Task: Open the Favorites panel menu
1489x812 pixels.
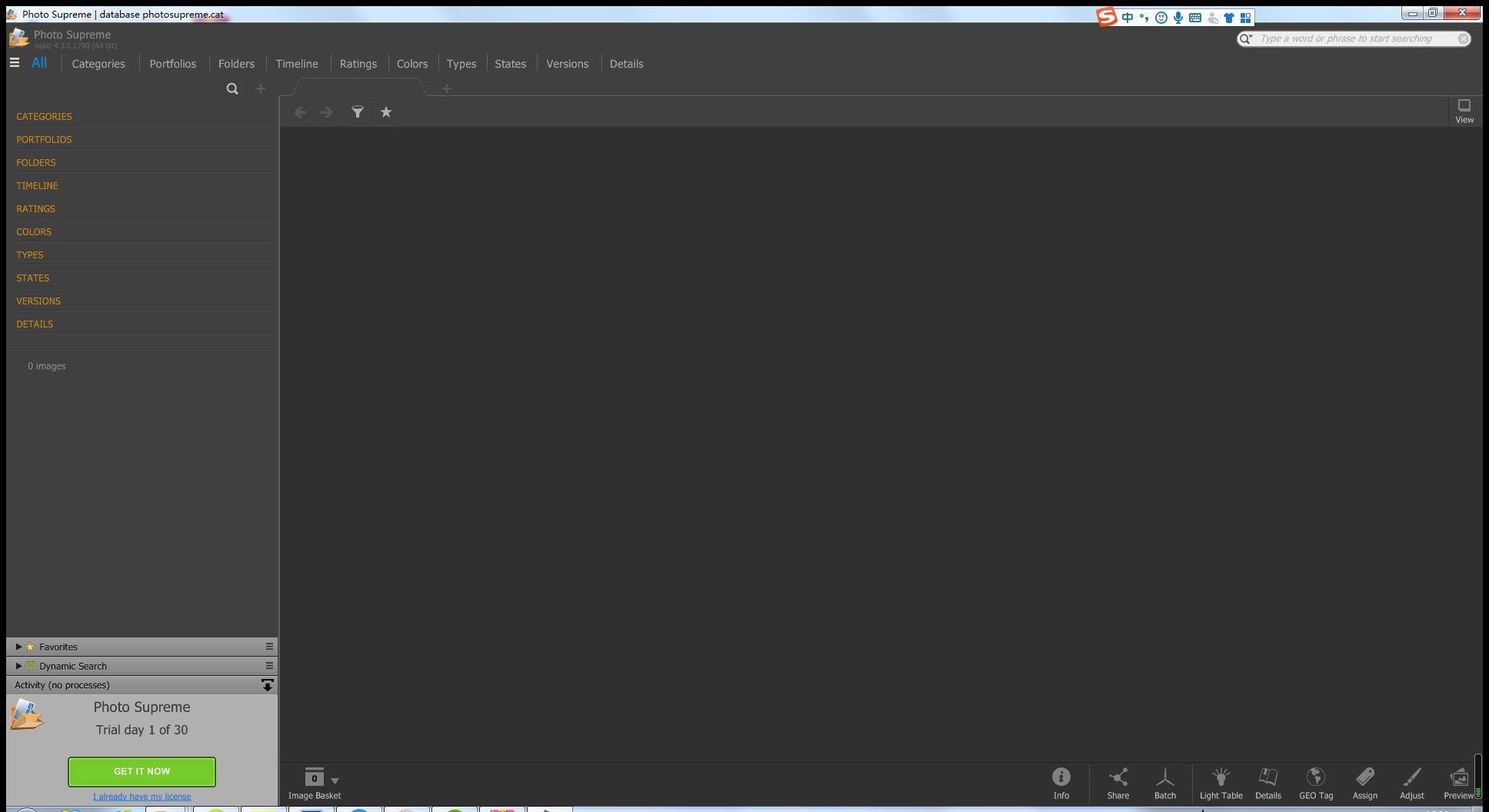Action: pyautogui.click(x=269, y=647)
